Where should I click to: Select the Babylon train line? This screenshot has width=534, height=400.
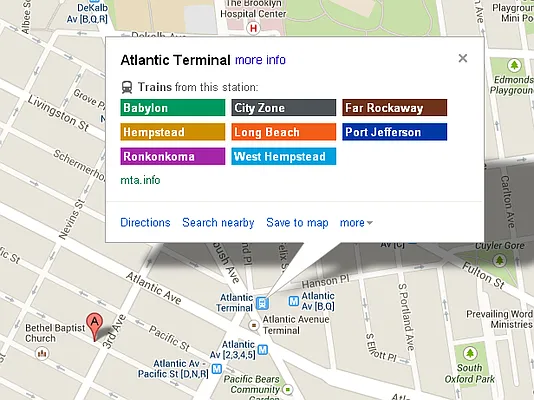tap(173, 108)
